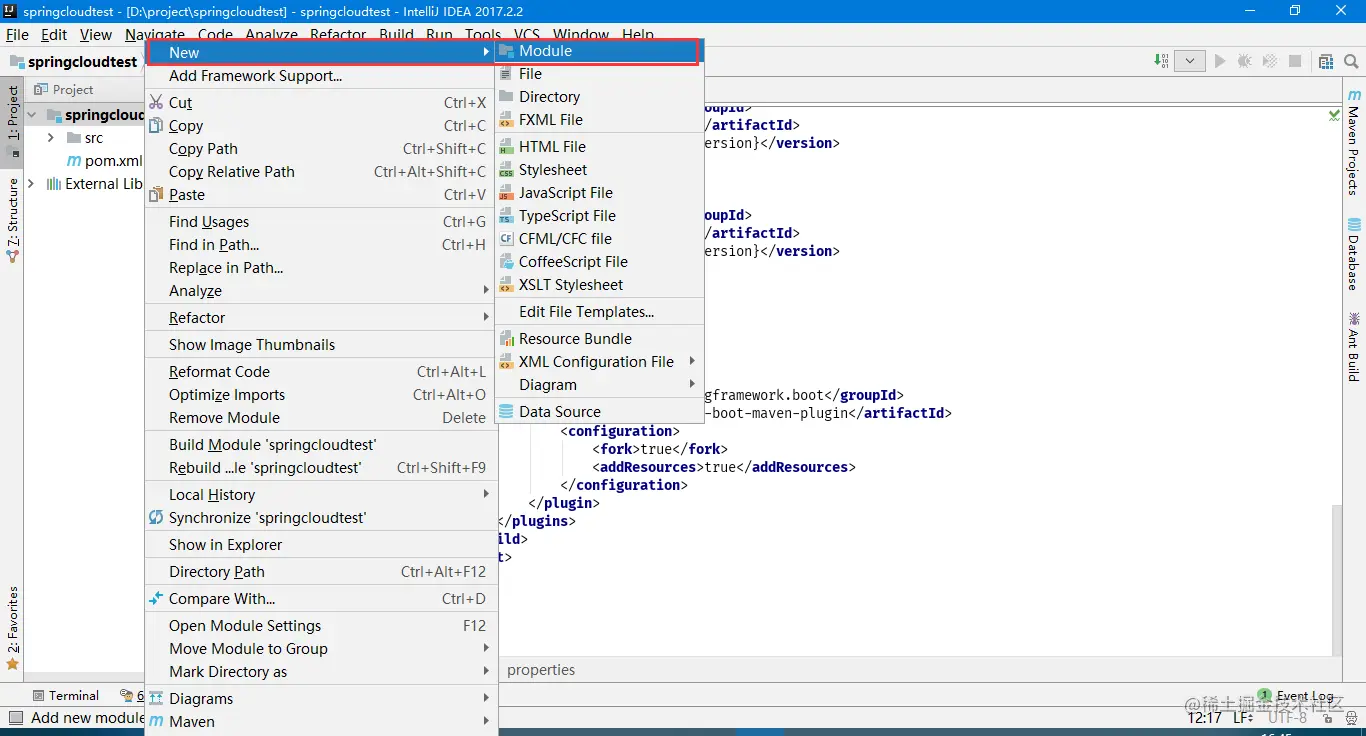This screenshot has height=736, width=1366.
Task: Create a new CoffeeScript File
Action: coord(600,262)
